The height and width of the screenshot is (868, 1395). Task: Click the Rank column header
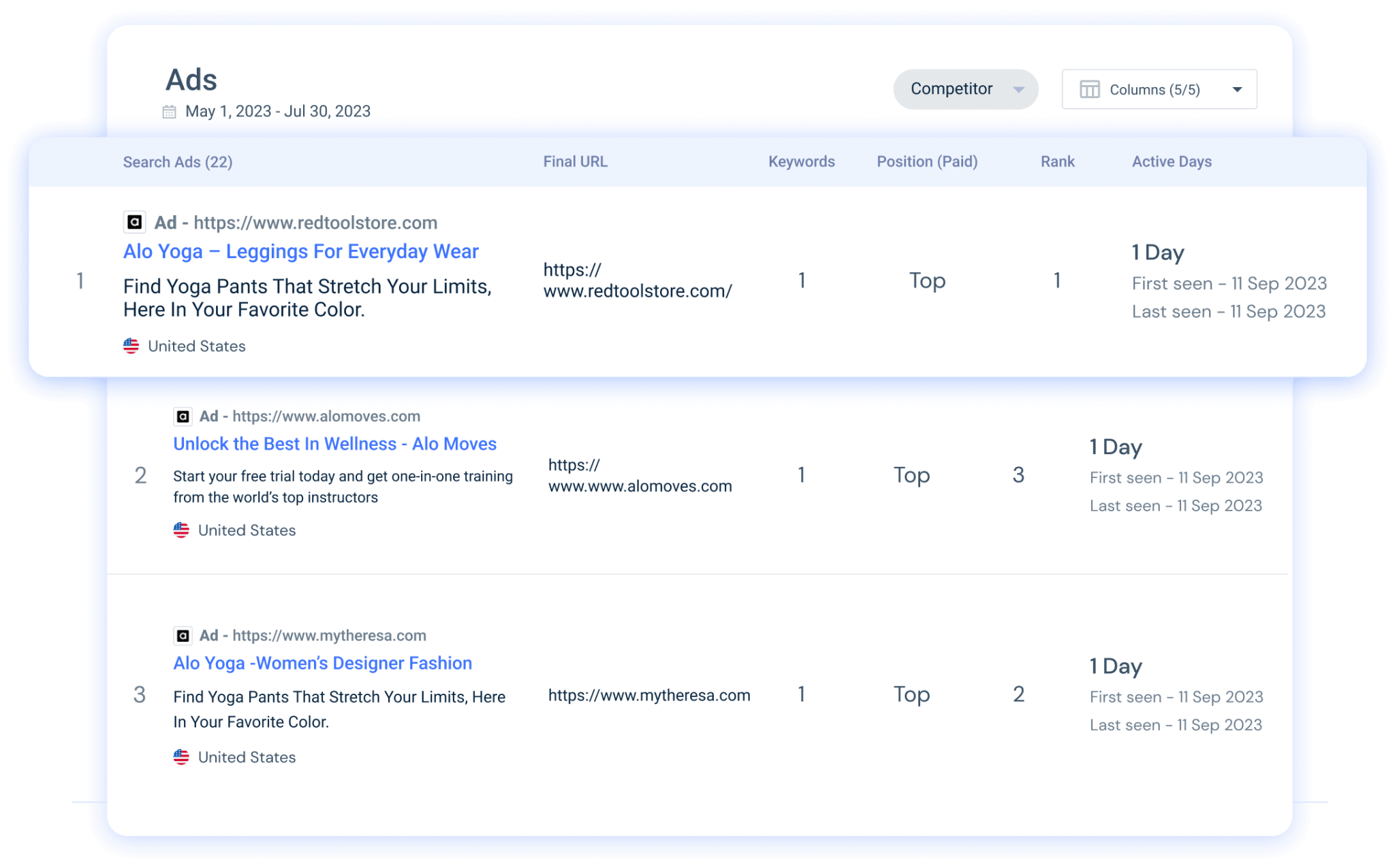1056,162
